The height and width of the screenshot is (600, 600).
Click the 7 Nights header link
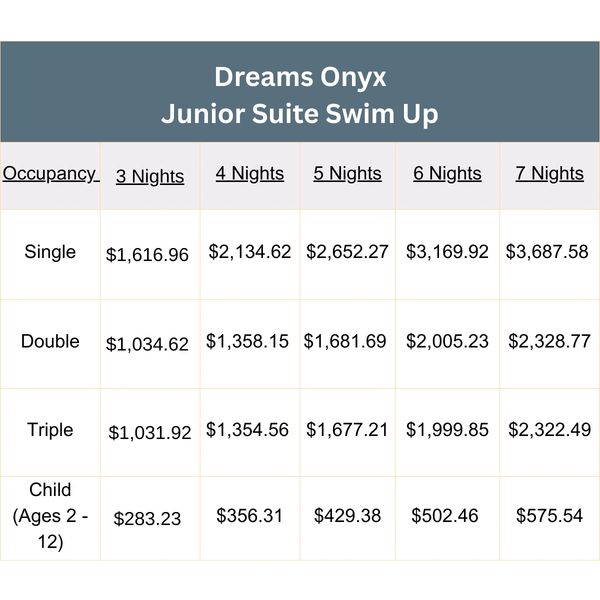(x=549, y=174)
